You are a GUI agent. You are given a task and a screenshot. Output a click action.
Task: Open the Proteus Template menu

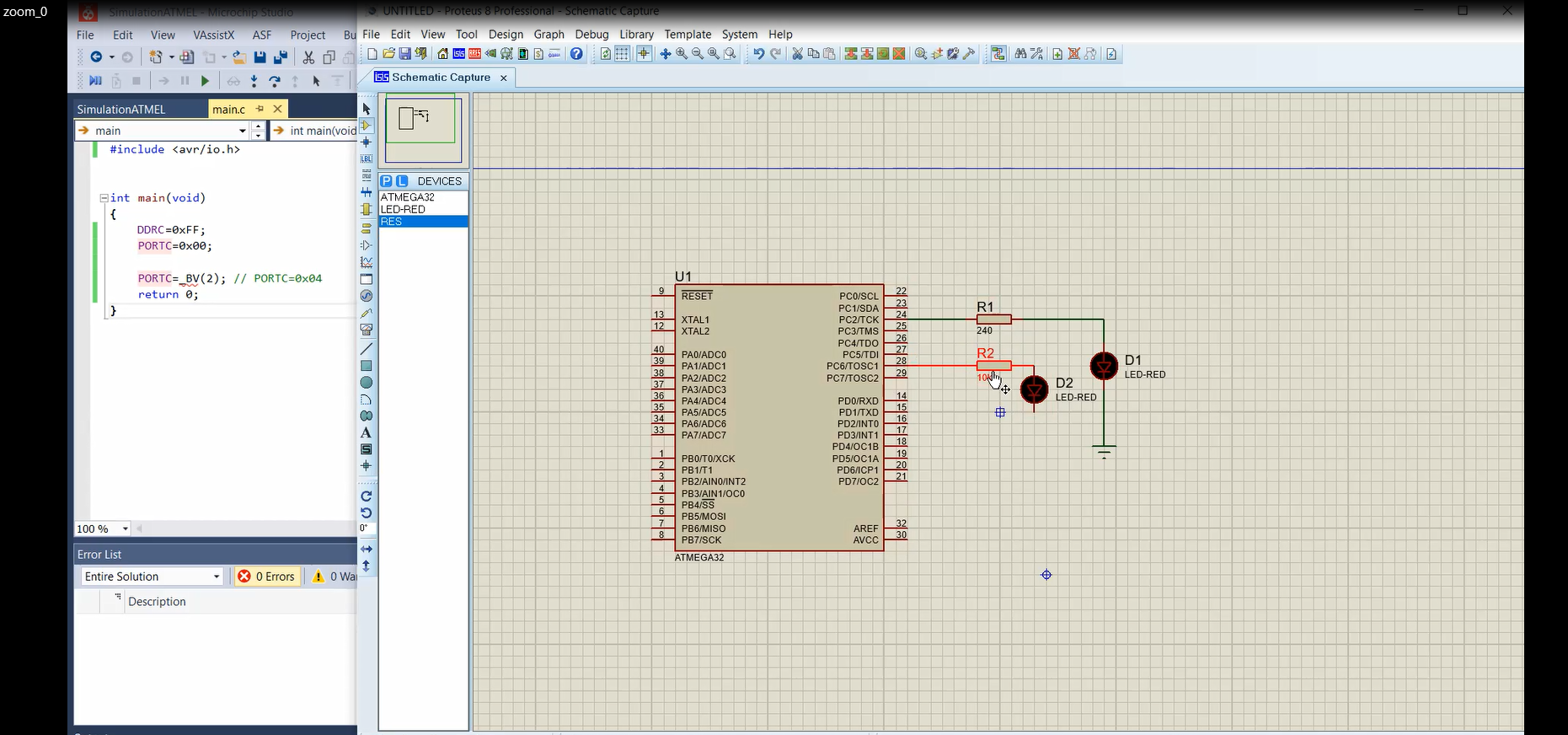click(x=688, y=35)
